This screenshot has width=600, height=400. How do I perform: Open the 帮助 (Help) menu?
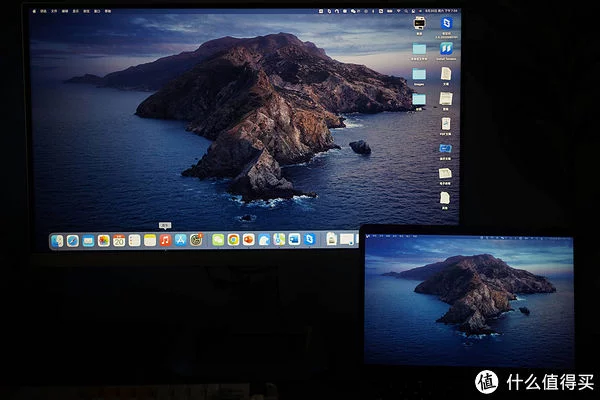(x=108, y=11)
